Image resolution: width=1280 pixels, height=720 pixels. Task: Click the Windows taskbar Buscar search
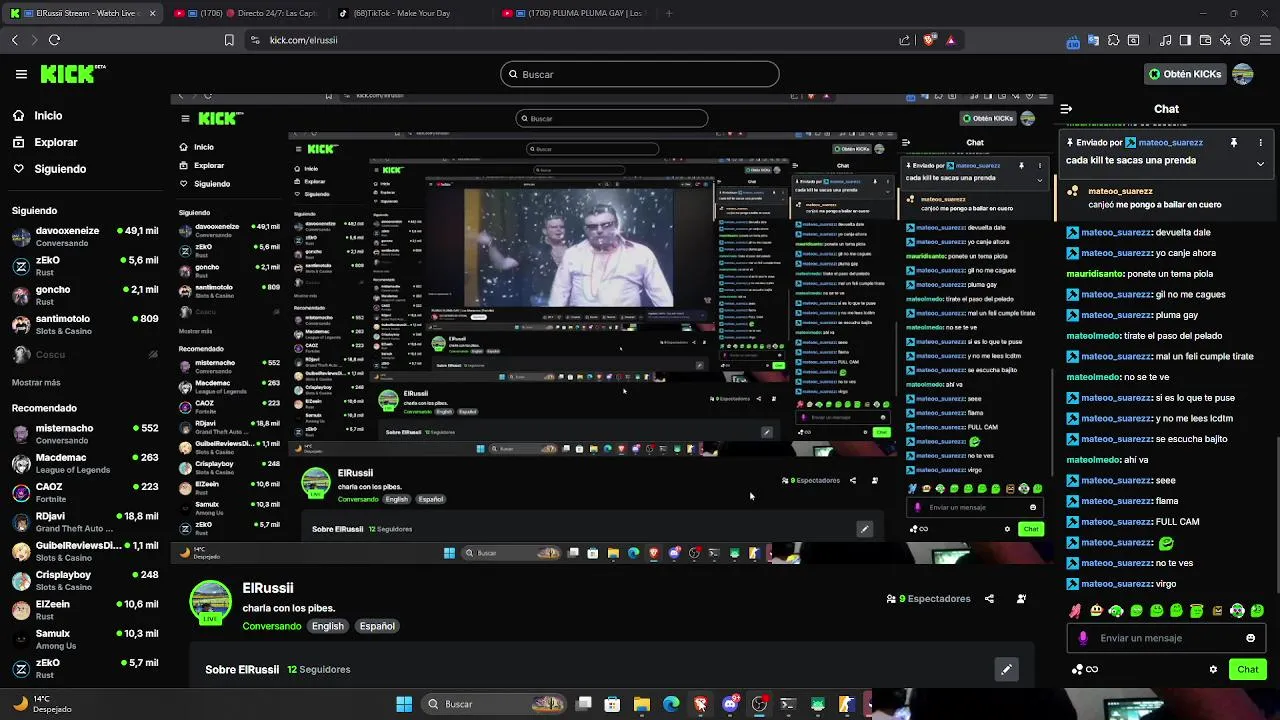pyautogui.click(x=495, y=704)
